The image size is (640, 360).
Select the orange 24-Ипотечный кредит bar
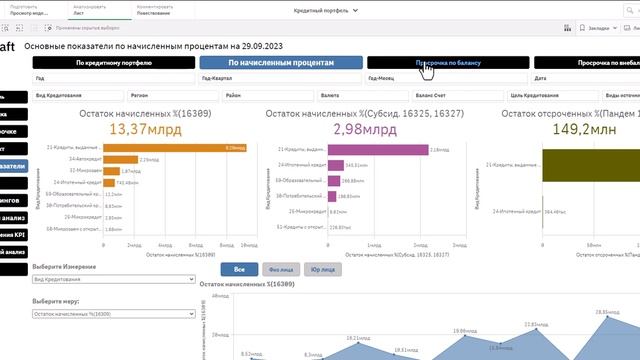[x=109, y=183]
